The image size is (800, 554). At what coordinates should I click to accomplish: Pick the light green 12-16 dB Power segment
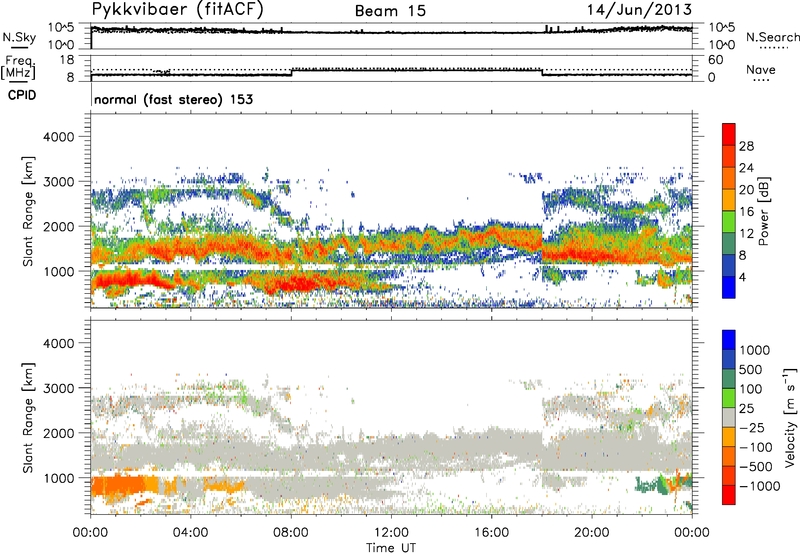pyautogui.click(x=729, y=222)
